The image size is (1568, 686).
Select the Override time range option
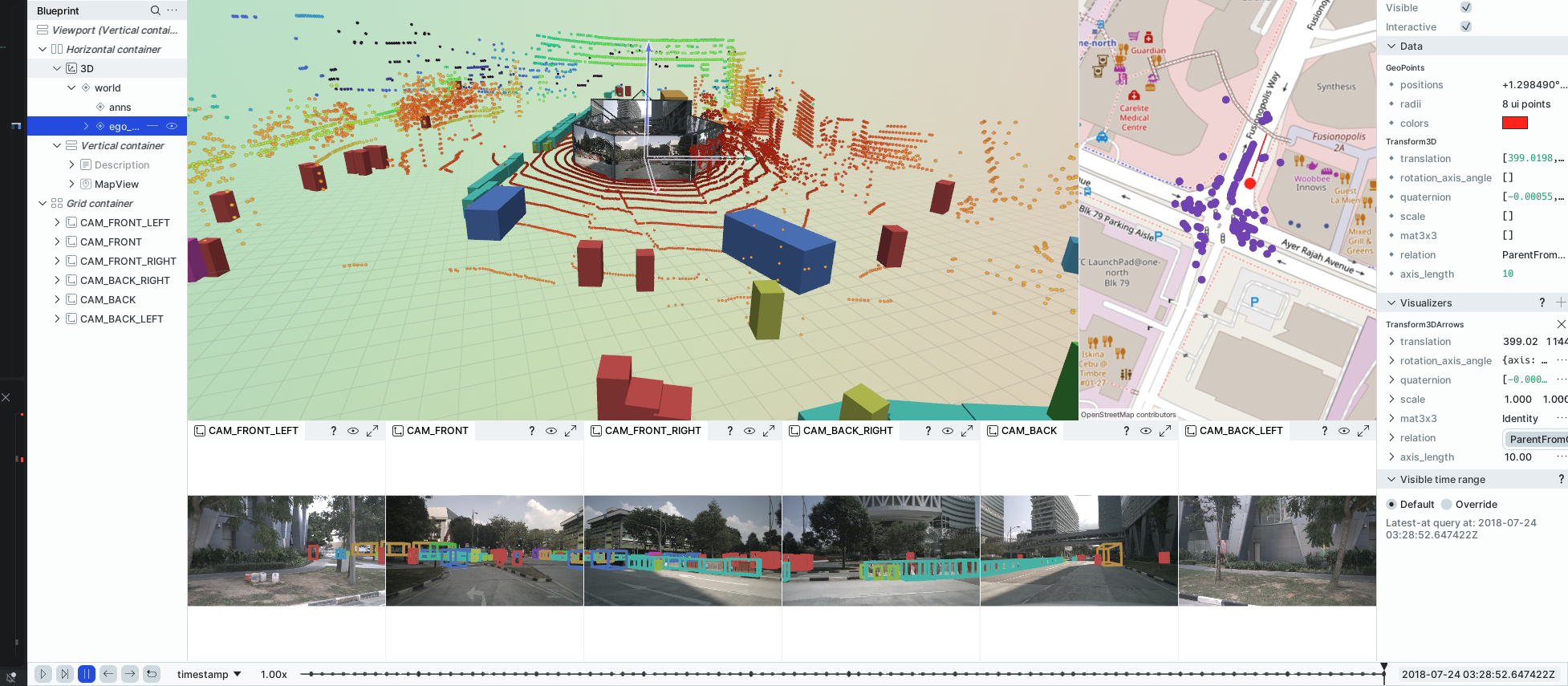(1447, 505)
